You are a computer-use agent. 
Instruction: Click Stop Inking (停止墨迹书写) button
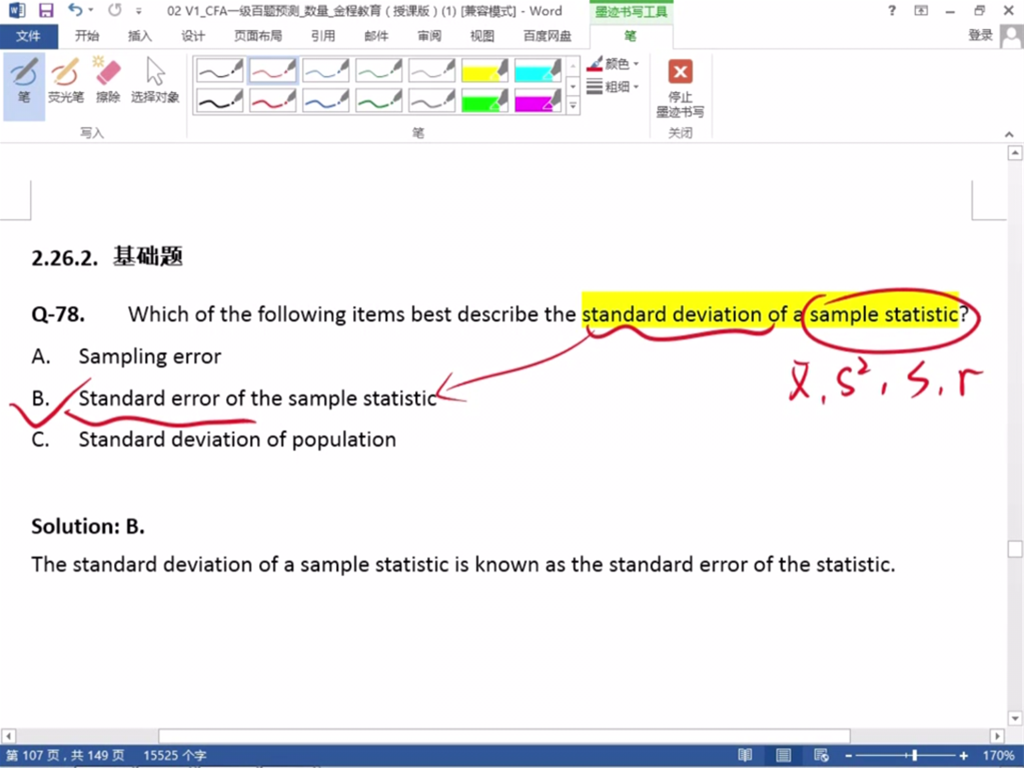tap(680, 88)
